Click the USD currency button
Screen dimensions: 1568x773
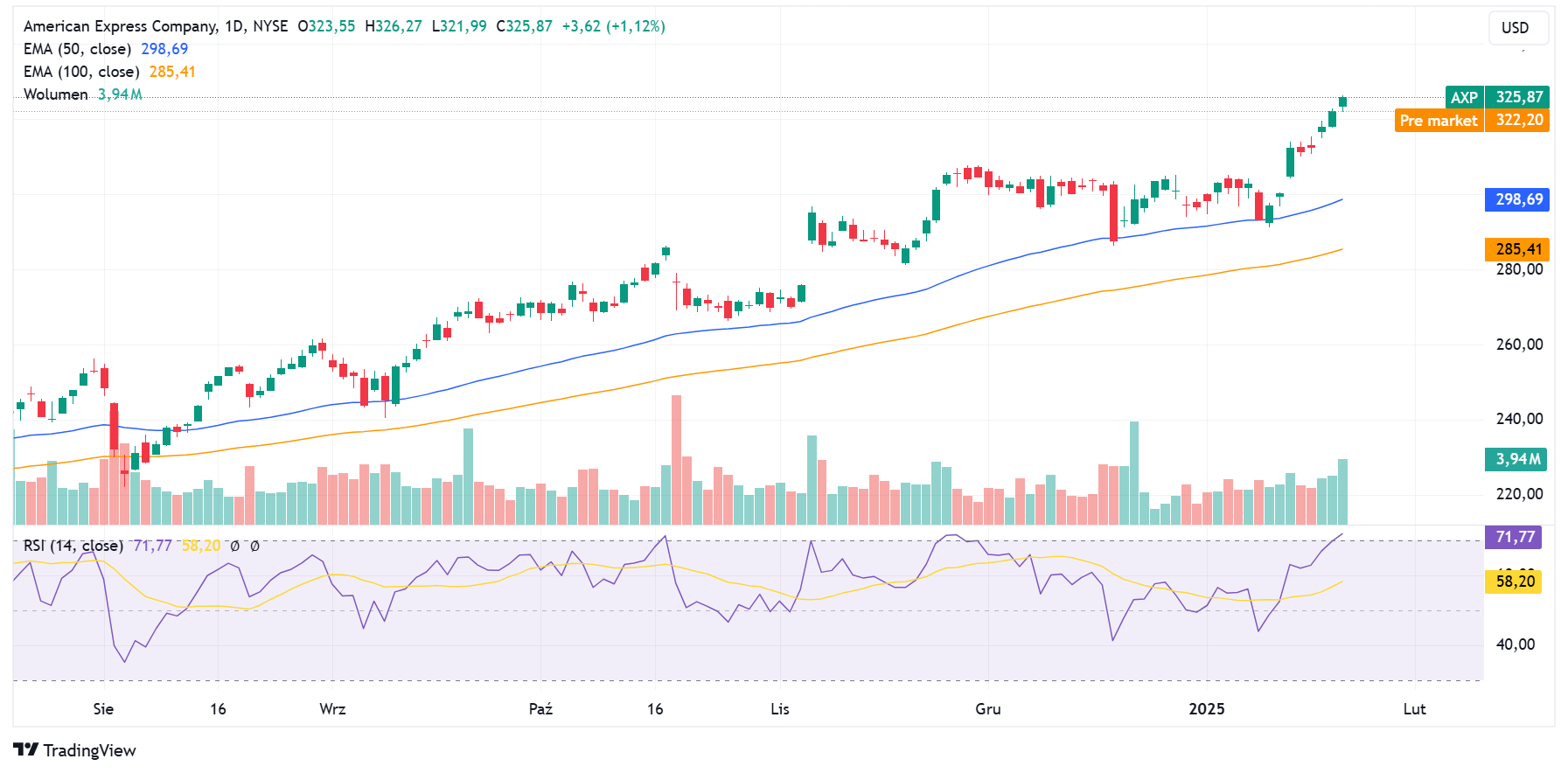tap(1518, 28)
